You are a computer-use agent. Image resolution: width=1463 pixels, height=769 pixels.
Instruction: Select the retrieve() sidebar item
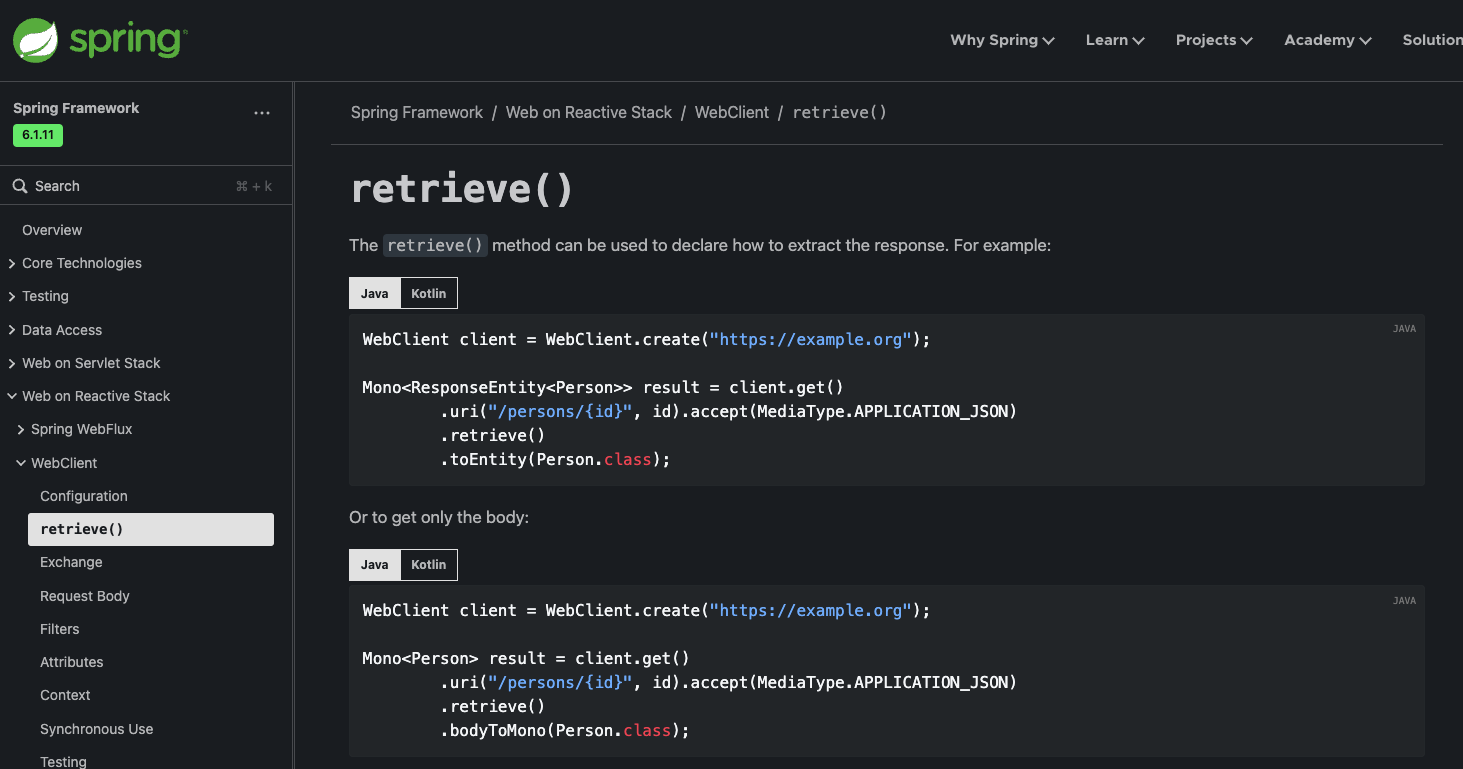(151, 529)
